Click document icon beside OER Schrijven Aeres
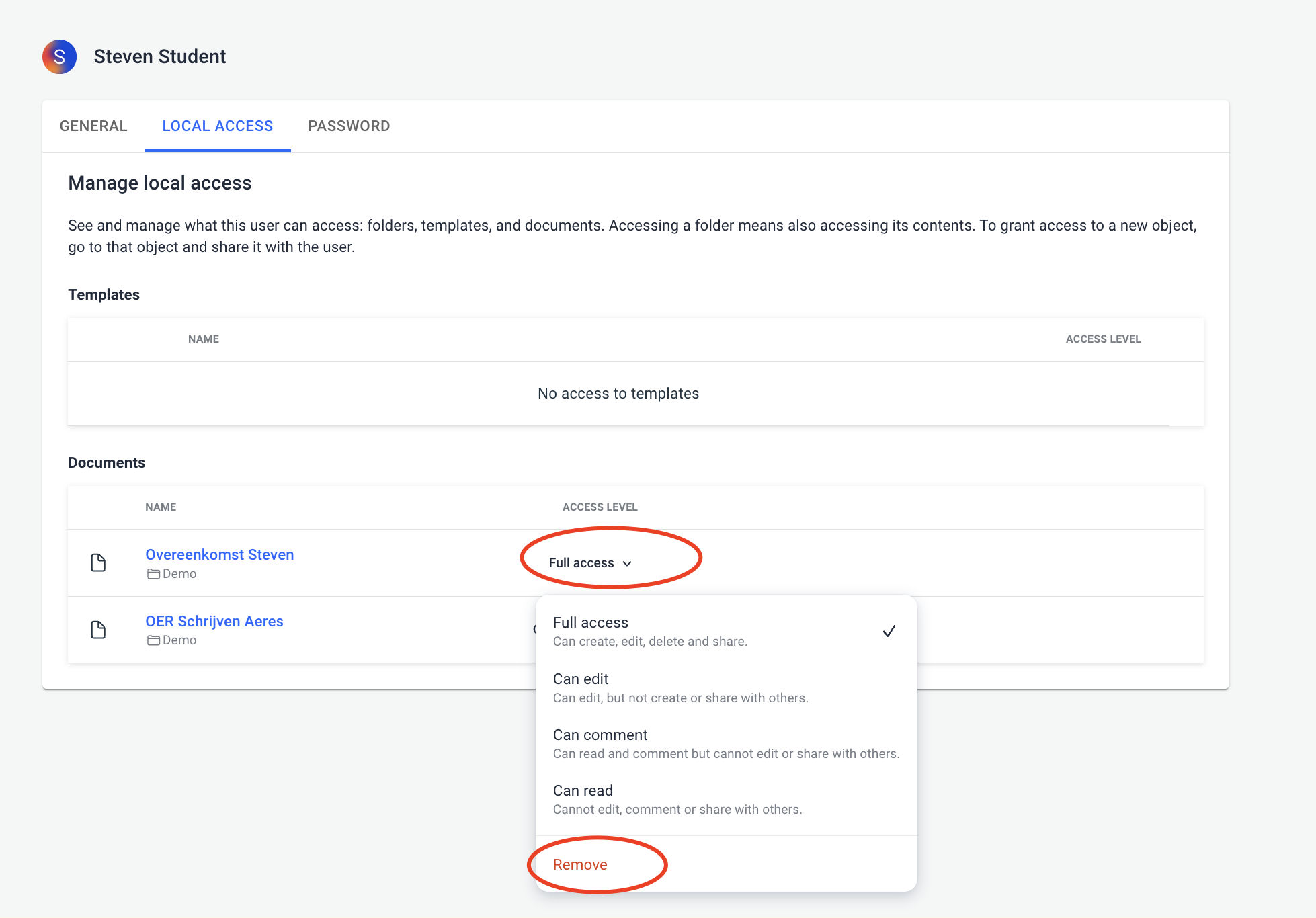 [98, 630]
